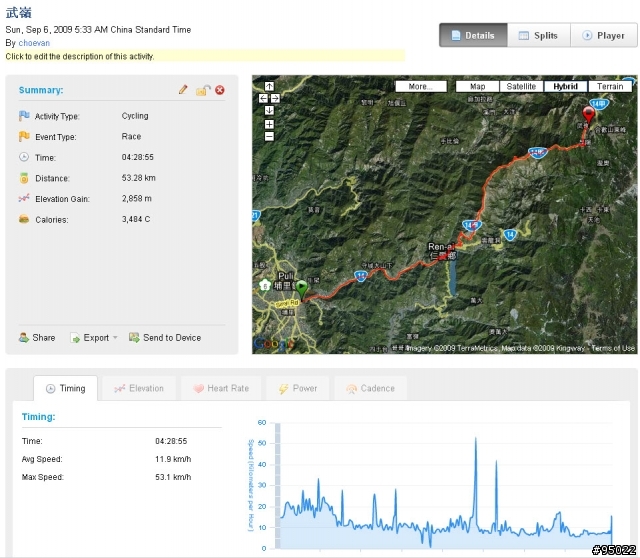Select the Power tab
Viewport: 640px width, 558px height.
tap(298, 388)
